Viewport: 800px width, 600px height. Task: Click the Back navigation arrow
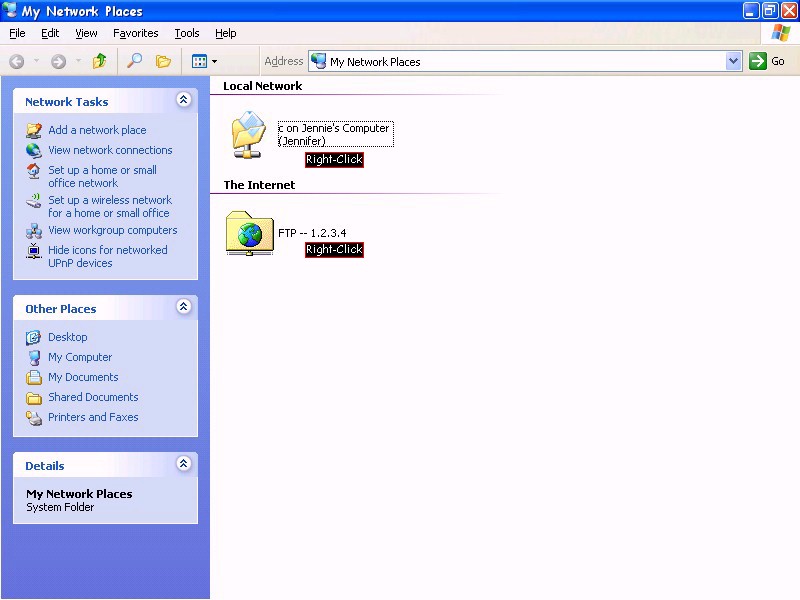click(17, 62)
